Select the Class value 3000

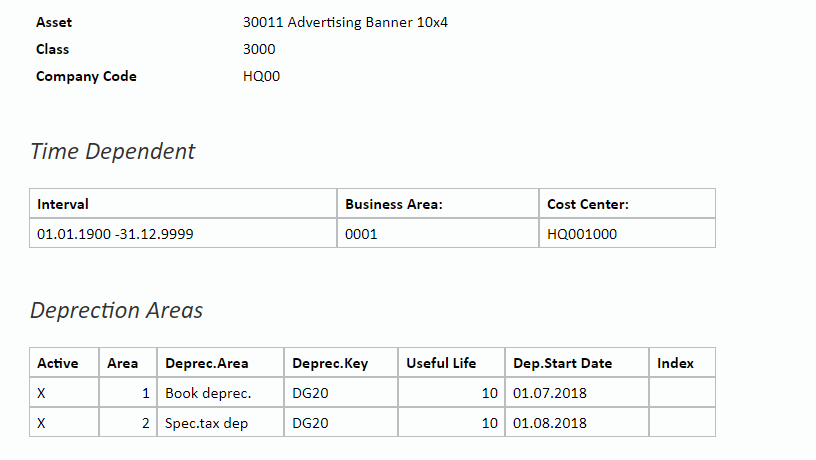point(259,49)
